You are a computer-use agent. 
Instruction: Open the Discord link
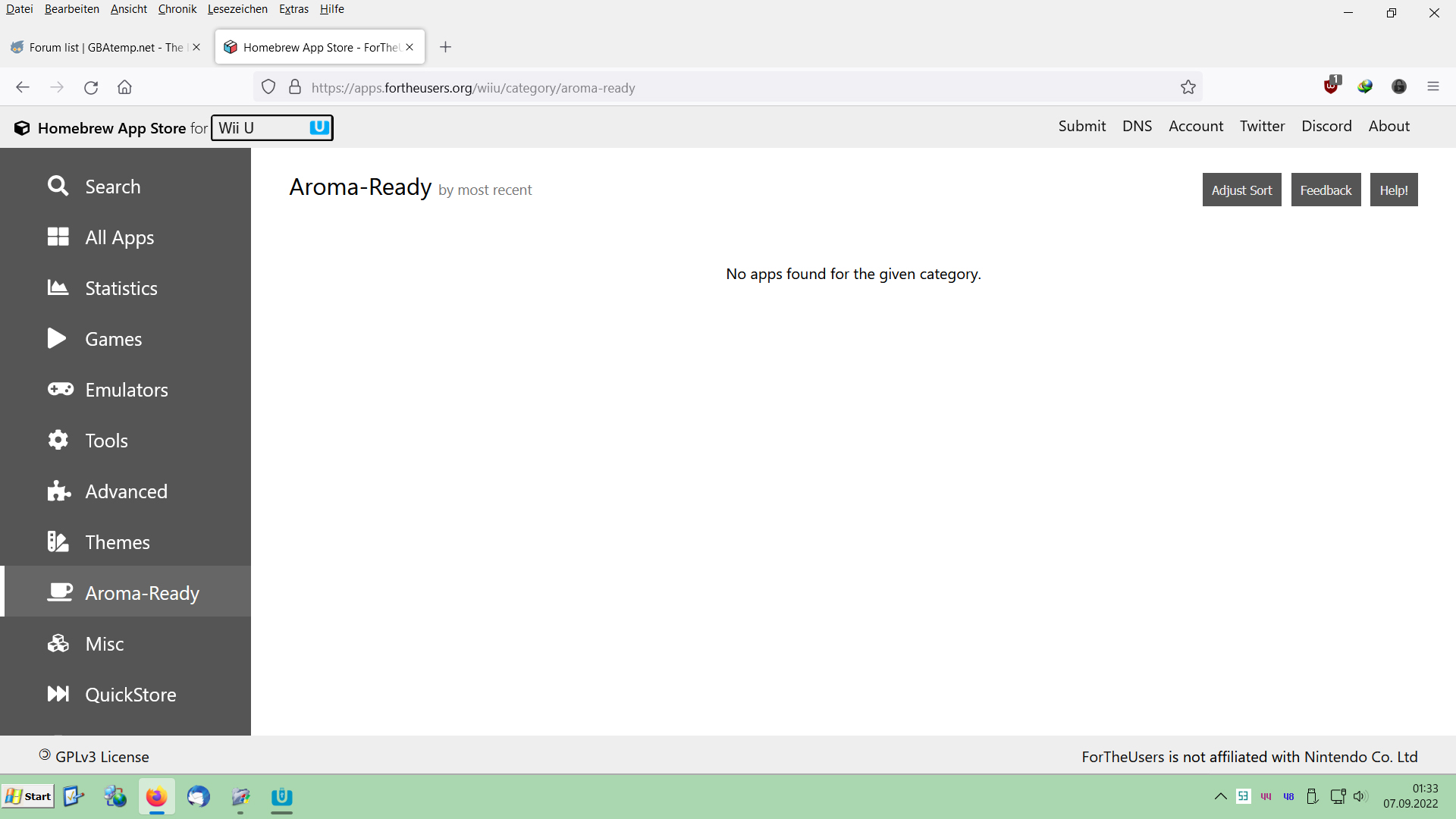pos(1327,127)
